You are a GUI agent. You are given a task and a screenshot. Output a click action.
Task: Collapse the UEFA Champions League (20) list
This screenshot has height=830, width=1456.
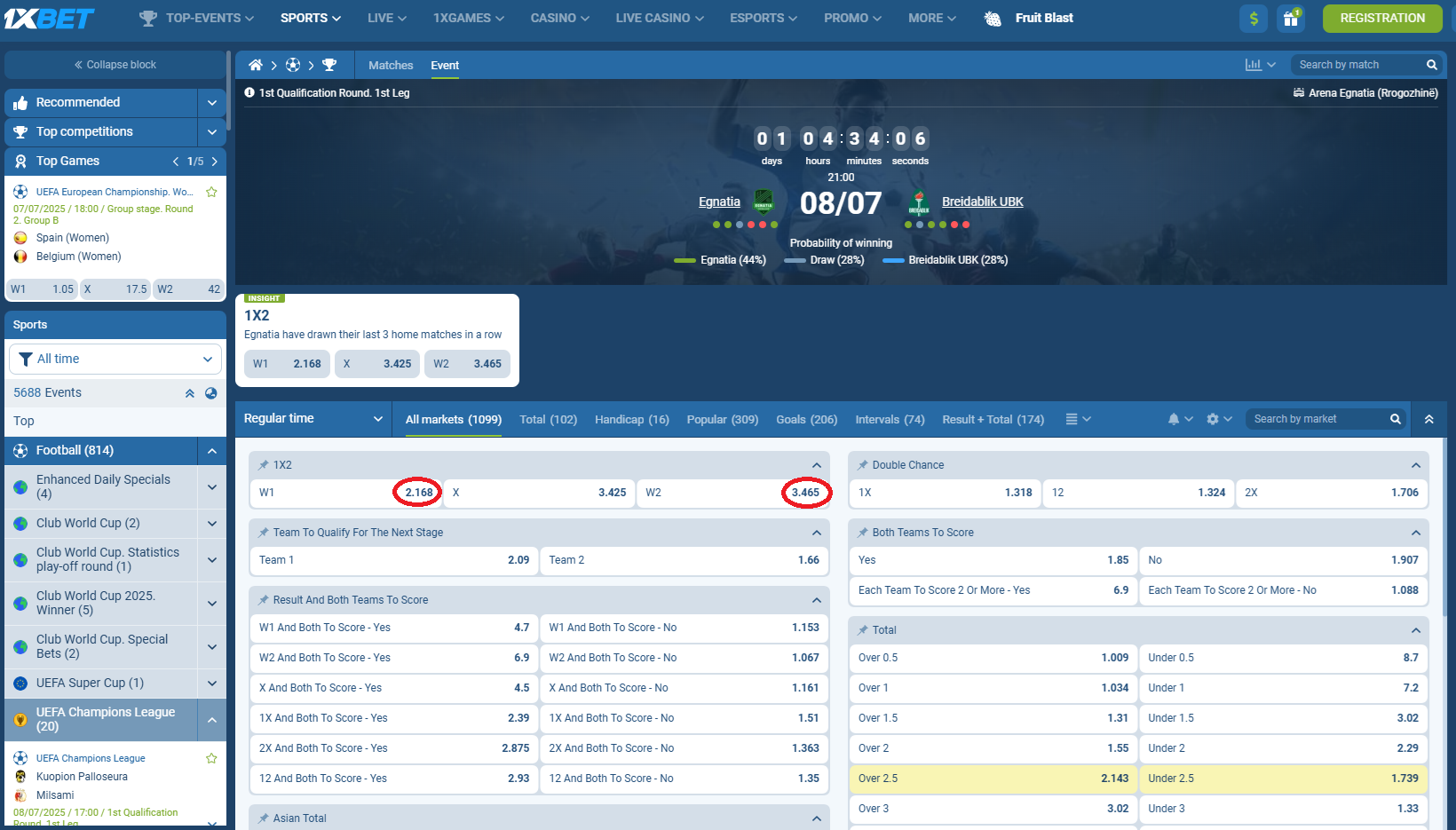click(x=212, y=720)
